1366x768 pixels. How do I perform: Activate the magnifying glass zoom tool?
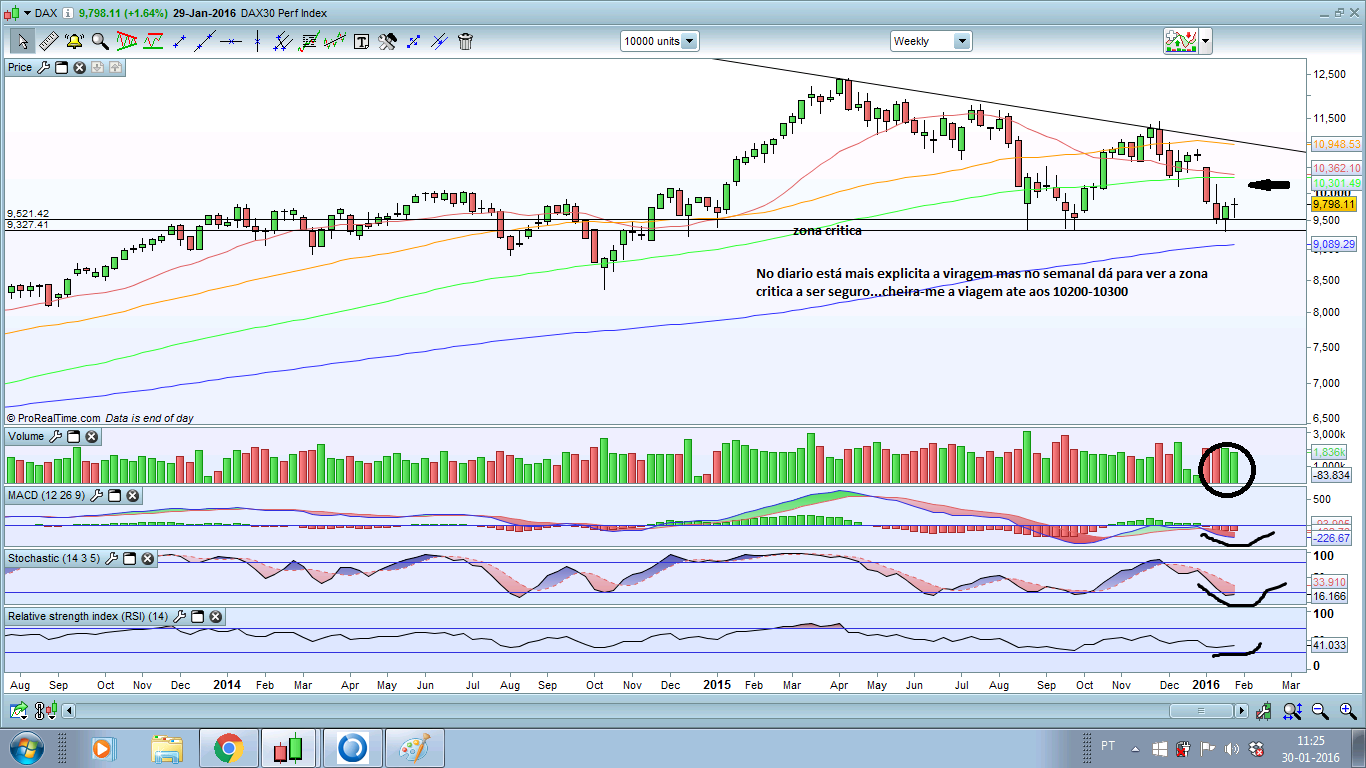click(x=100, y=41)
